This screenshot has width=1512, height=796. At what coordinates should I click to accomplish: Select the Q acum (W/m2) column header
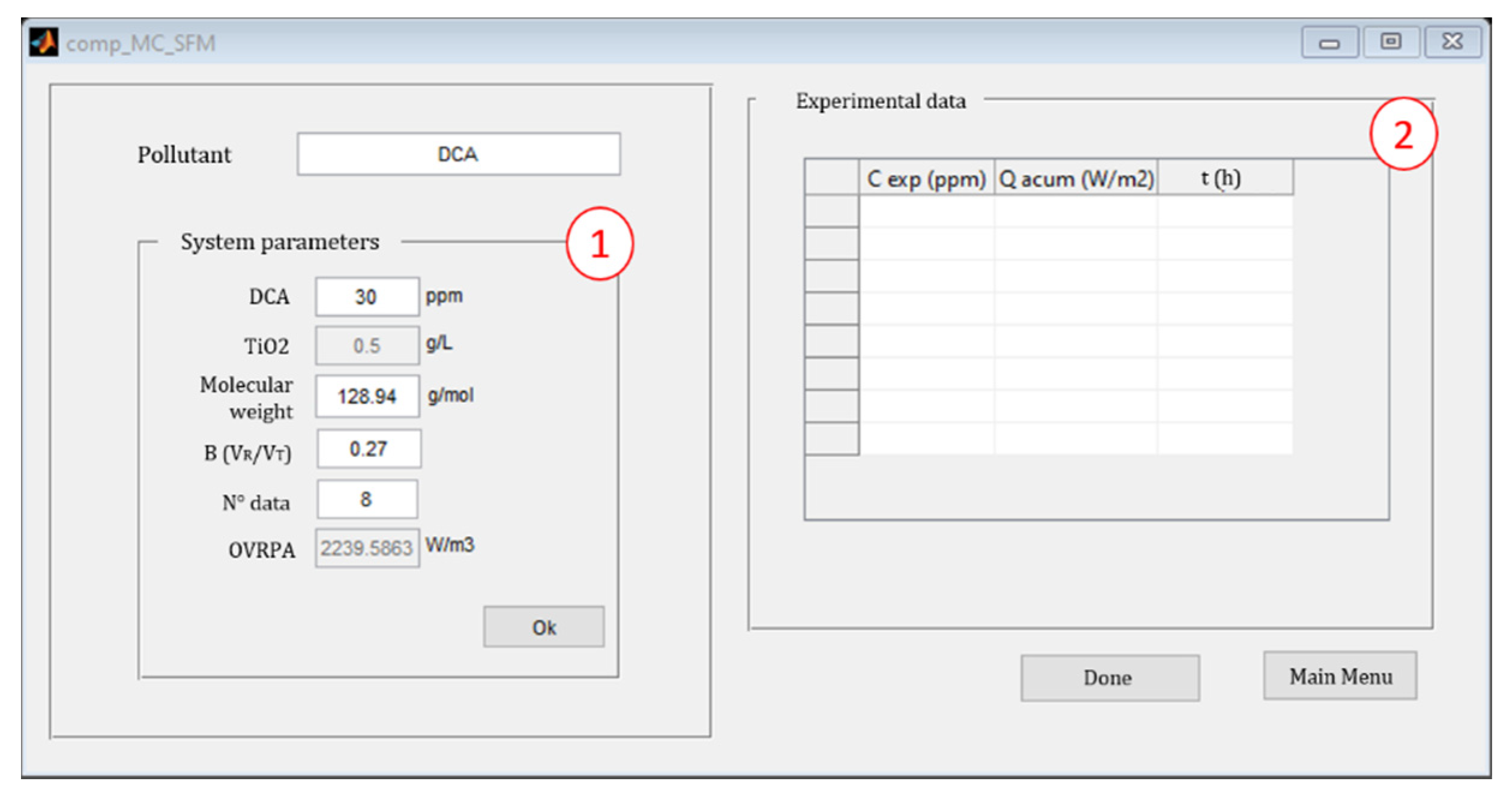click(x=1076, y=178)
